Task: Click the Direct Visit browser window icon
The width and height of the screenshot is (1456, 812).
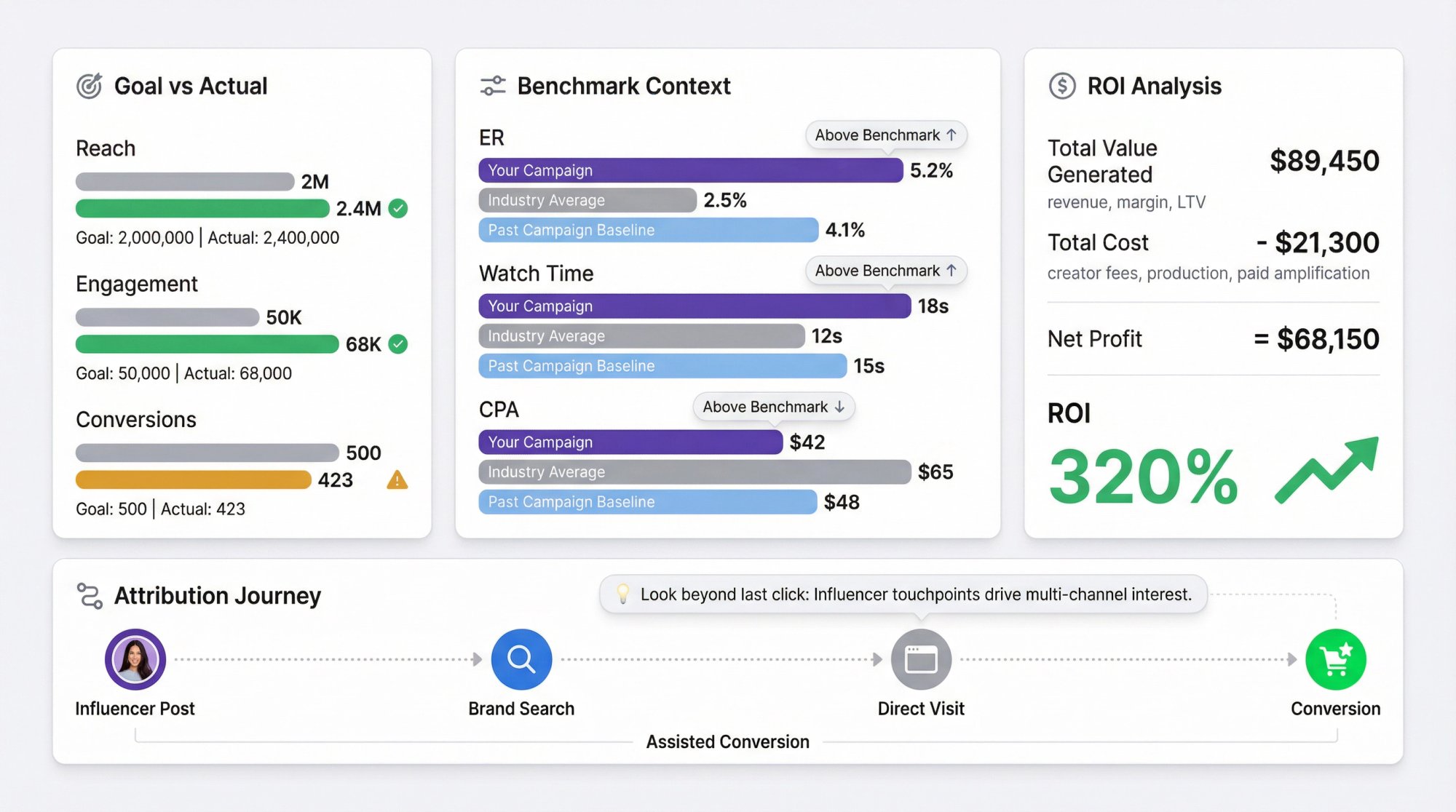Action: (x=921, y=658)
